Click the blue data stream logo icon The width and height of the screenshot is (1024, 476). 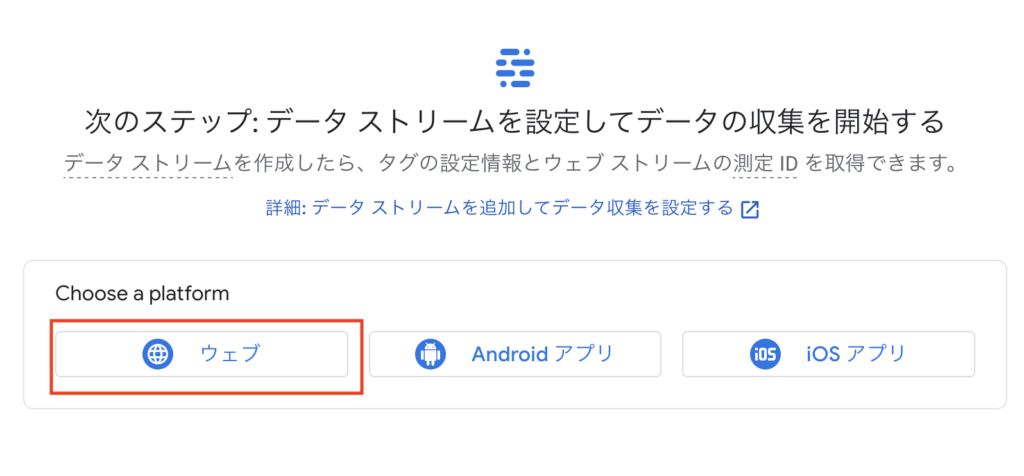(515, 68)
